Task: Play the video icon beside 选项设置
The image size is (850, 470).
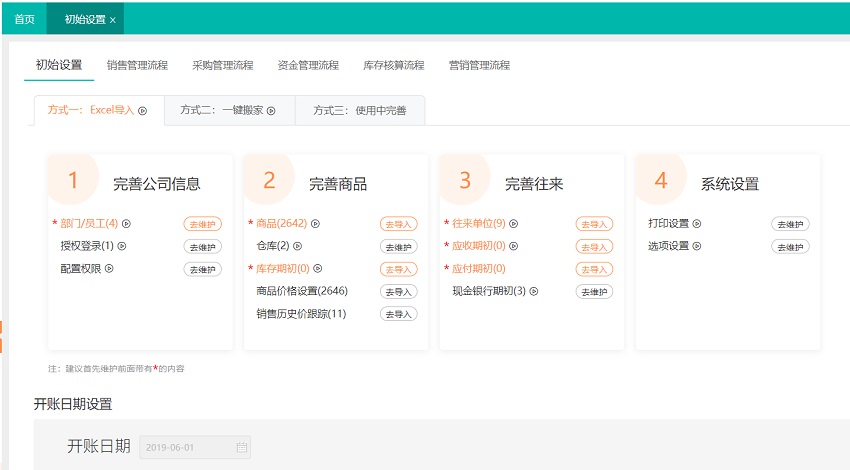Action: (x=697, y=246)
